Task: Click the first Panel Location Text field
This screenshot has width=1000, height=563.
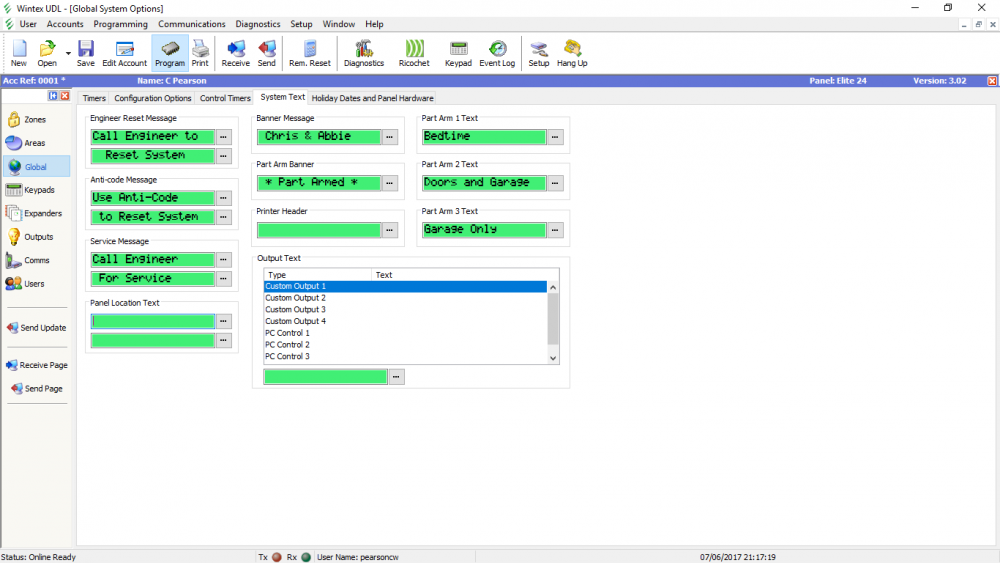Action: (152, 321)
